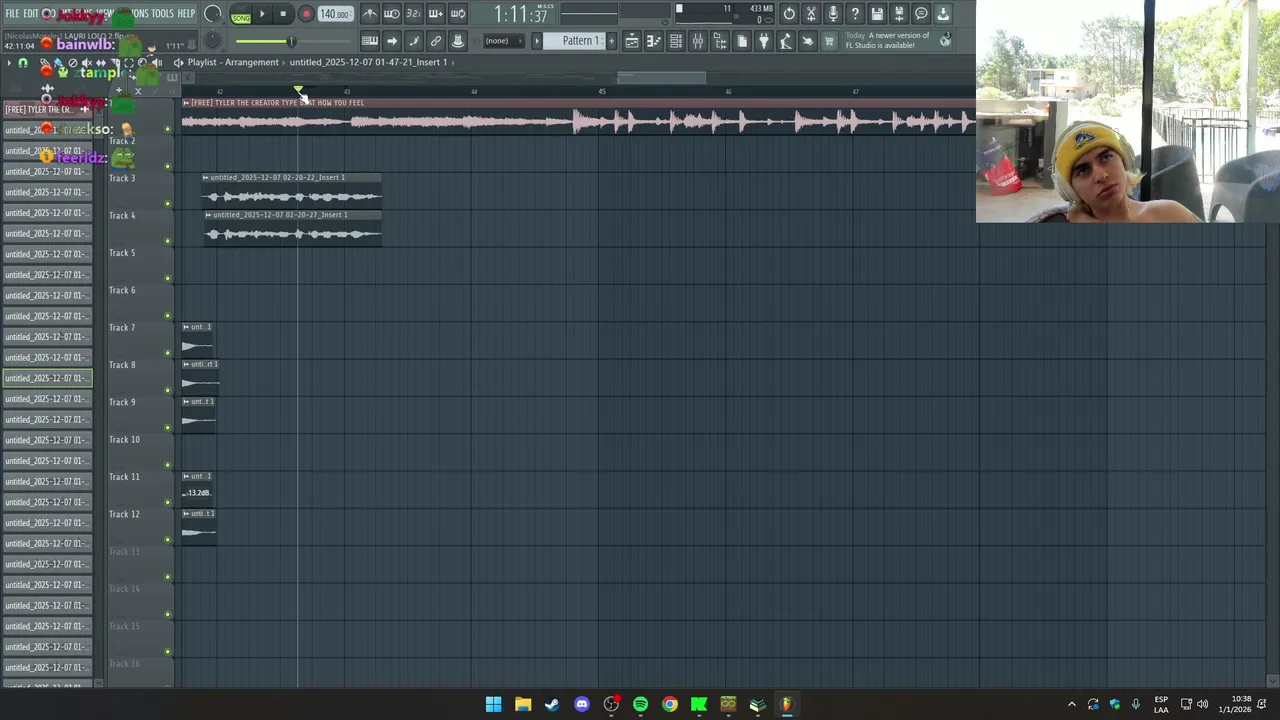Viewport: 1280px width, 720px height.
Task: Click the microphone one-click recording icon
Action: [x=833, y=14]
